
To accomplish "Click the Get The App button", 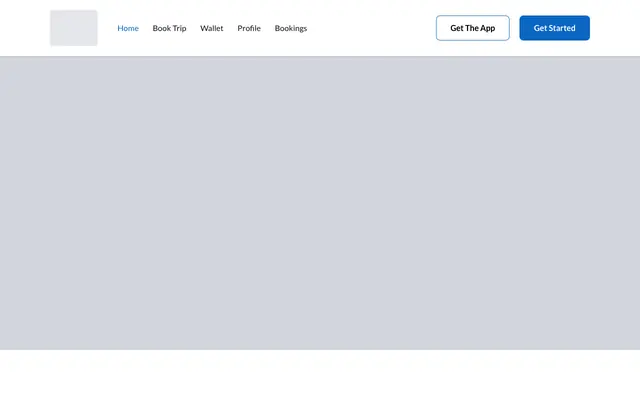I will tap(473, 28).
